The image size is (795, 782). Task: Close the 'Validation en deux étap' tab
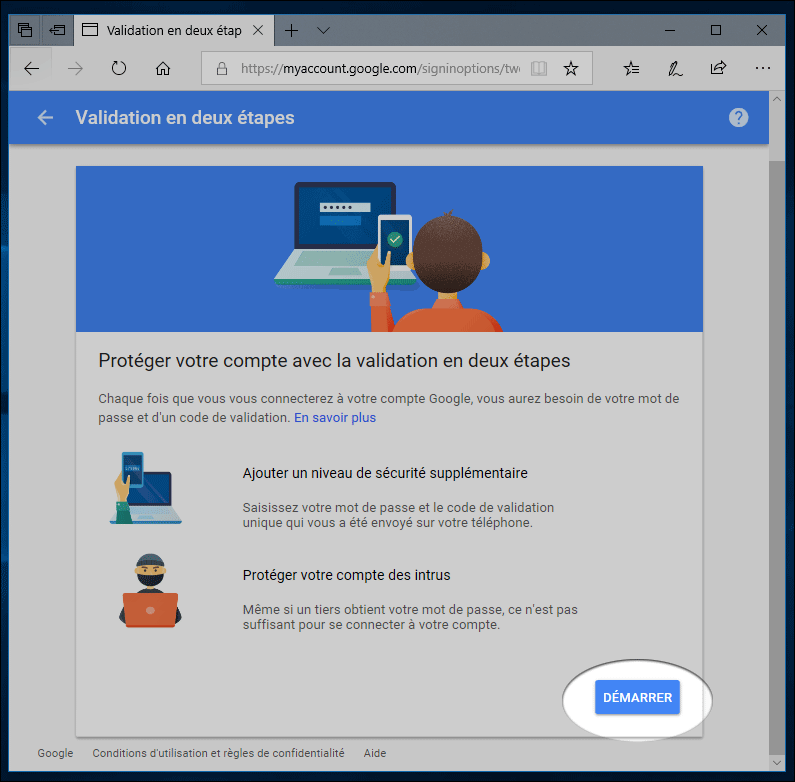click(258, 30)
